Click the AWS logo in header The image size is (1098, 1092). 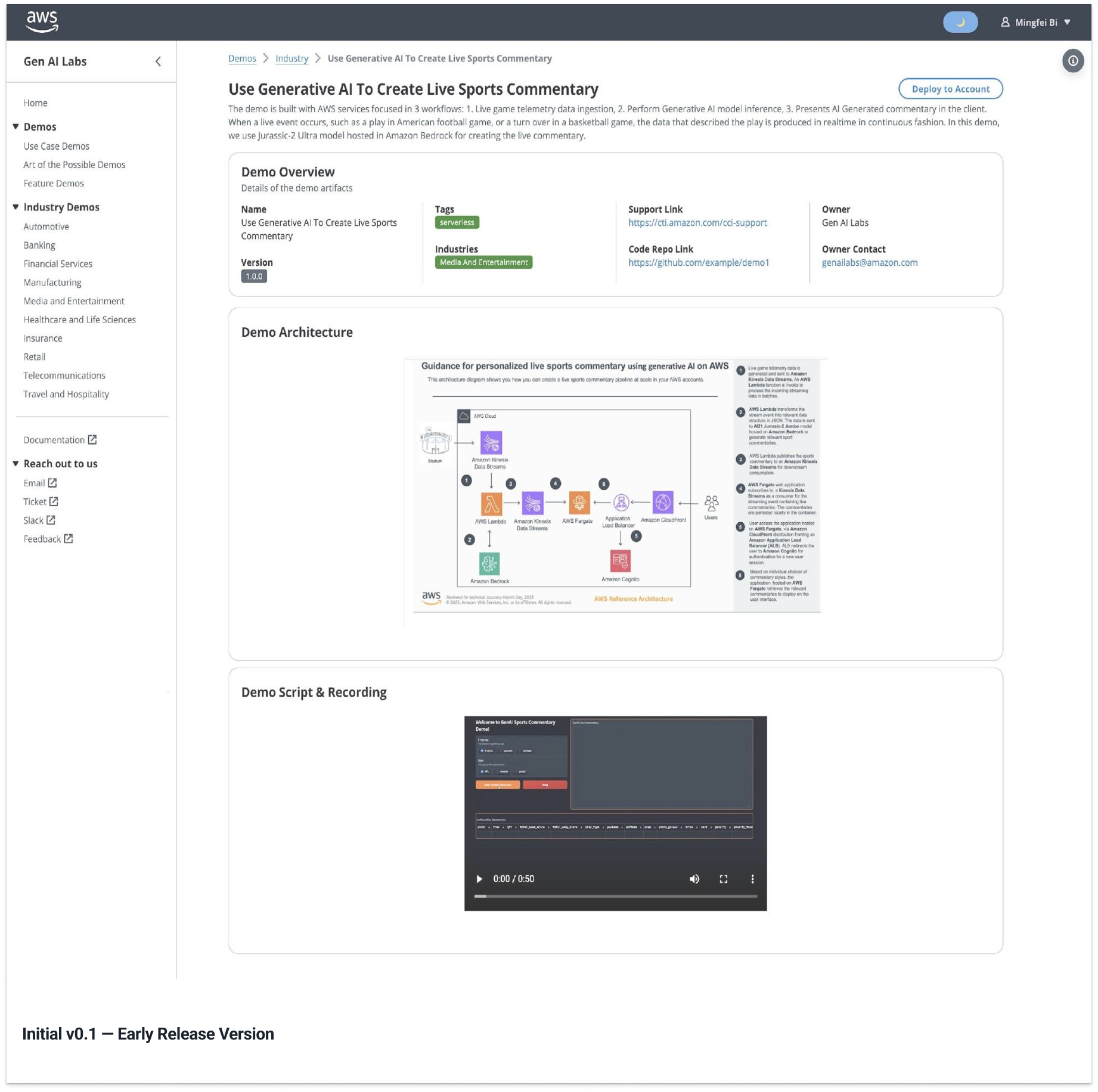coord(42,21)
